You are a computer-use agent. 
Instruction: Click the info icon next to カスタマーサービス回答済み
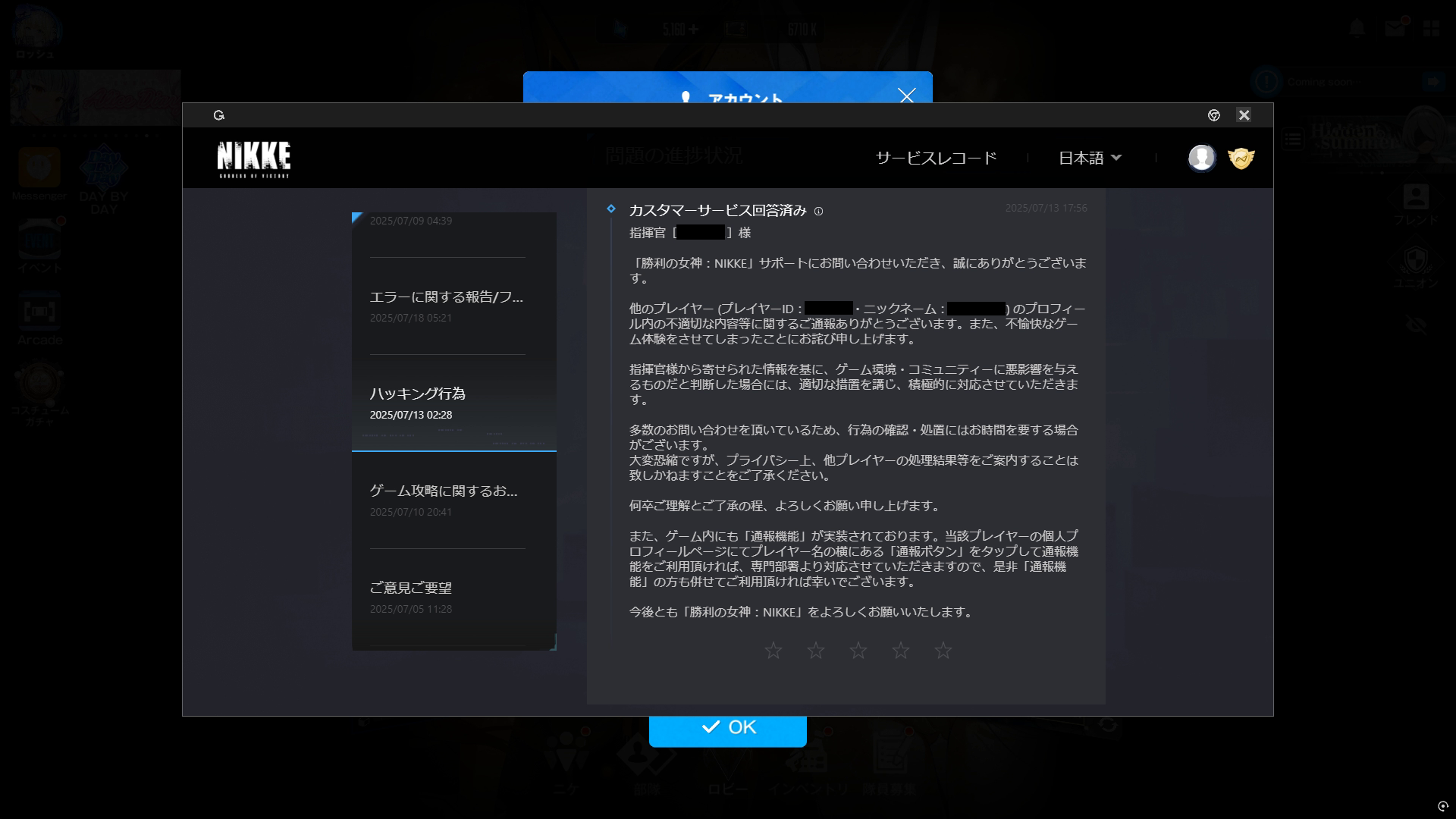pos(818,212)
